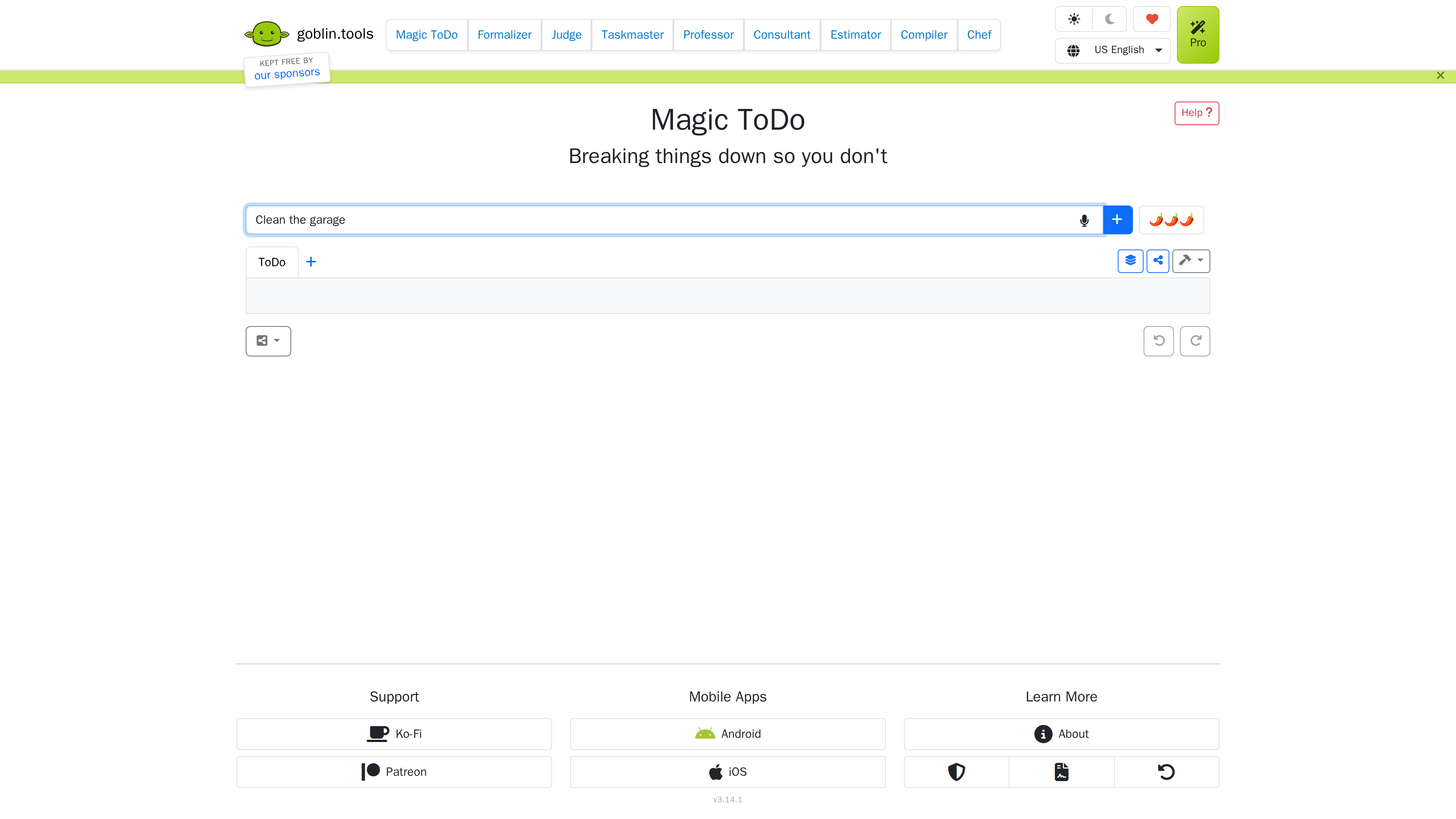Open the green Pro upgrade button
Viewport: 1456px width, 819px height.
[1198, 35]
